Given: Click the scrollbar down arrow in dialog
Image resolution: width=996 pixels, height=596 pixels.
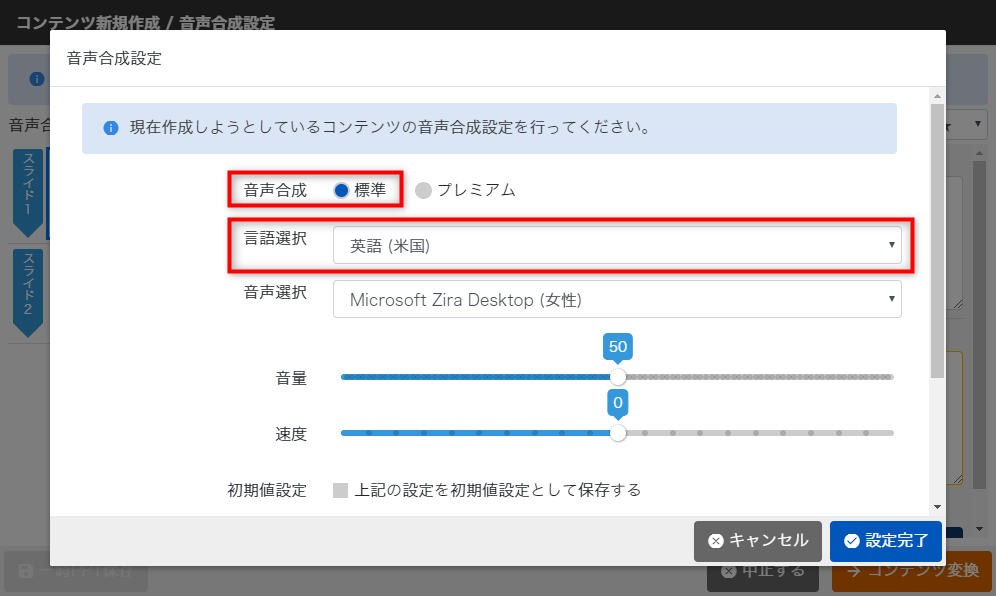Looking at the screenshot, I should click(937, 507).
